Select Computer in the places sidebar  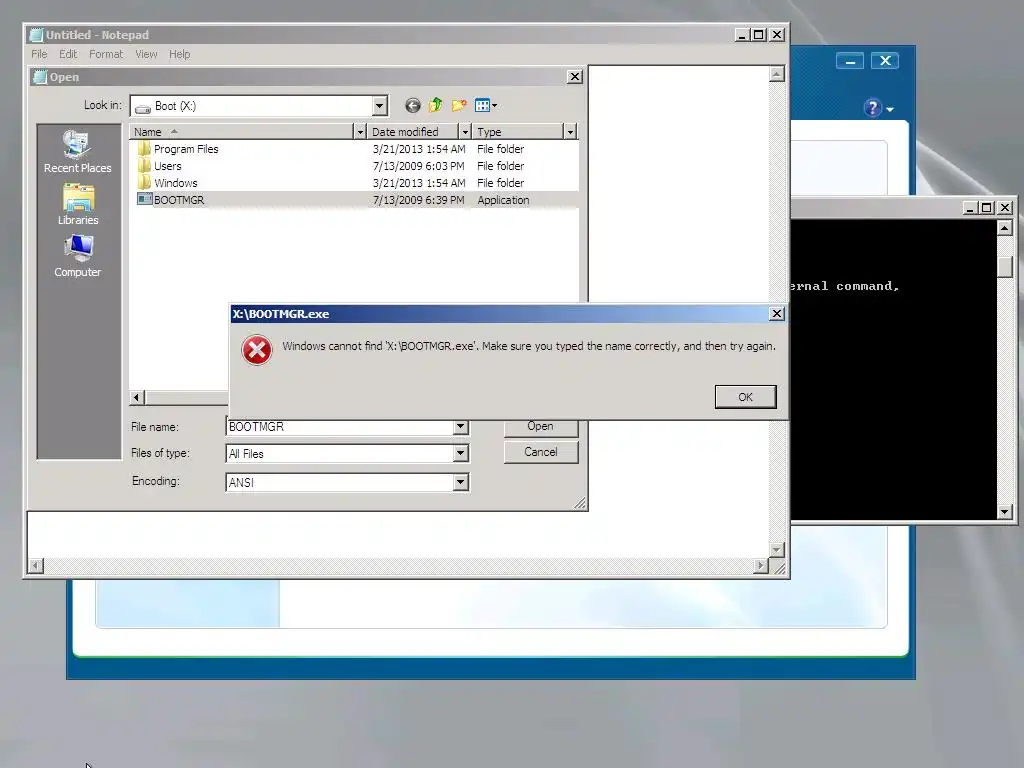[x=78, y=257]
